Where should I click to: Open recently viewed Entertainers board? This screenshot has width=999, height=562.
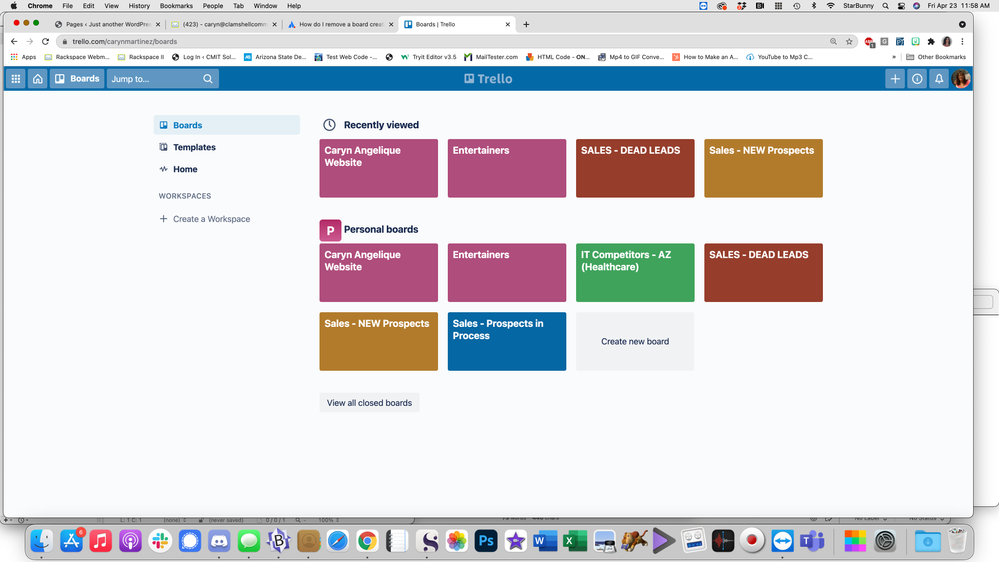[x=507, y=168]
